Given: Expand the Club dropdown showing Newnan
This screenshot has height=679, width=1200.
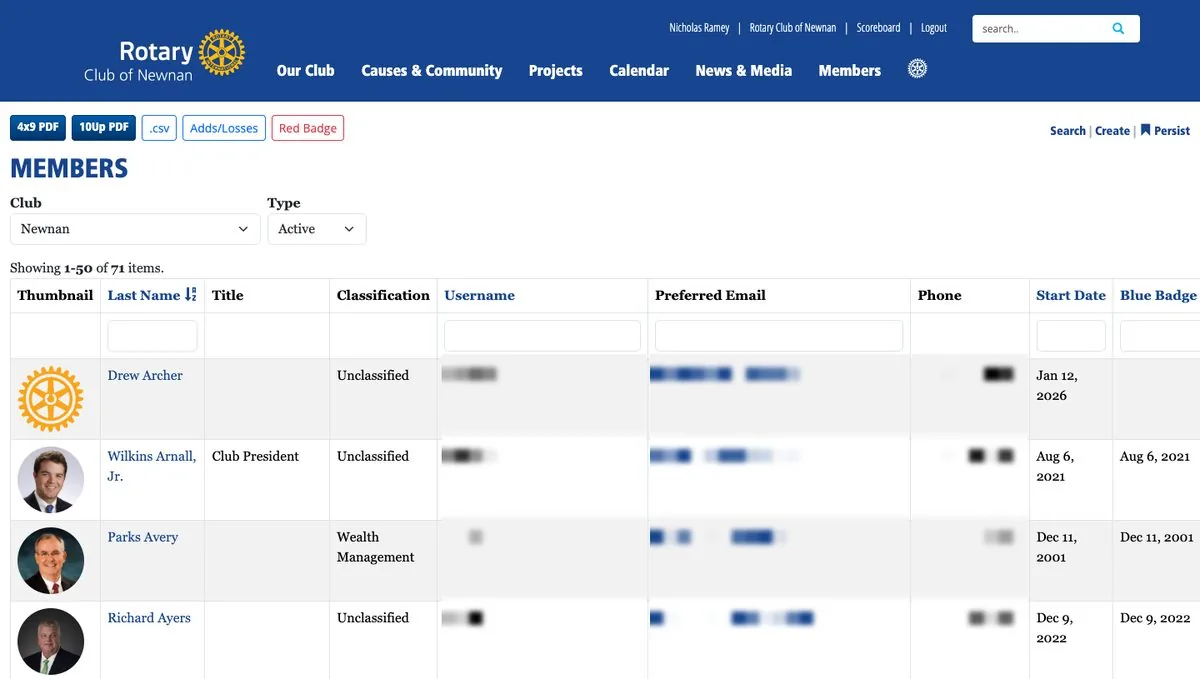Looking at the screenshot, I should click(x=134, y=229).
